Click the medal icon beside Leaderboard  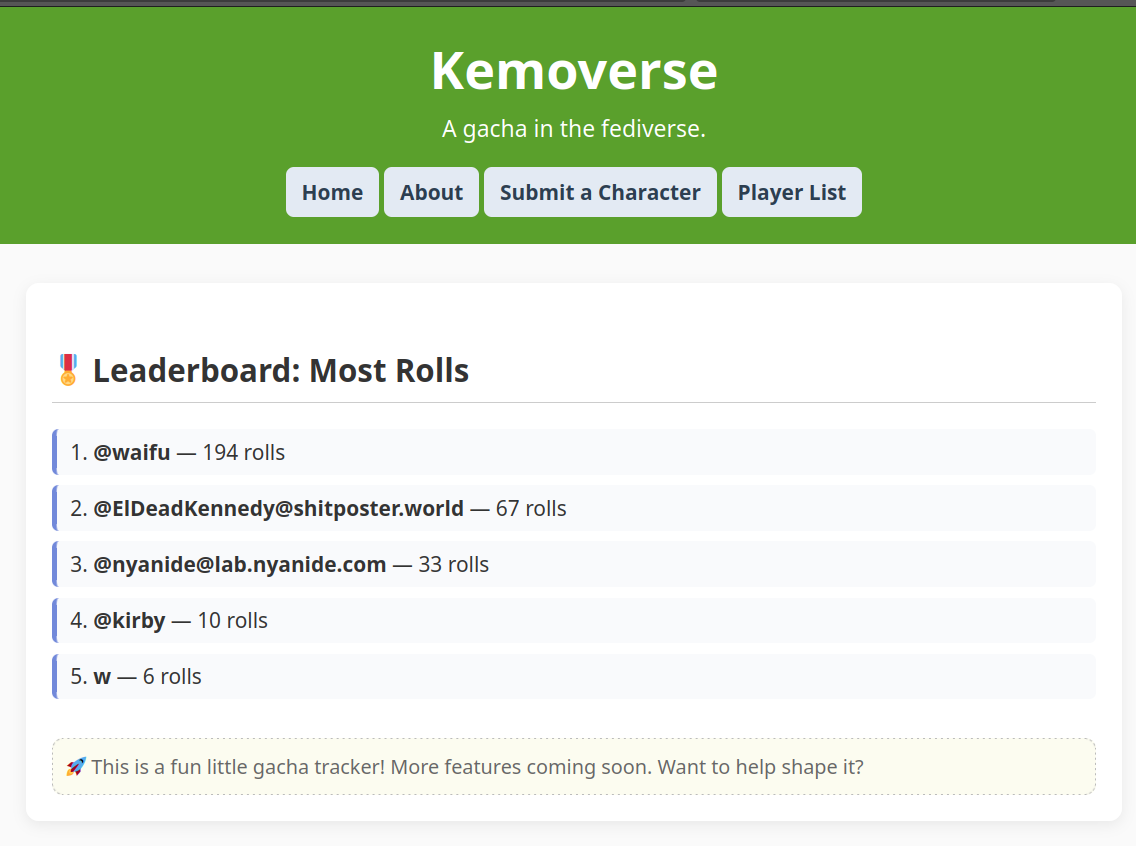click(68, 370)
